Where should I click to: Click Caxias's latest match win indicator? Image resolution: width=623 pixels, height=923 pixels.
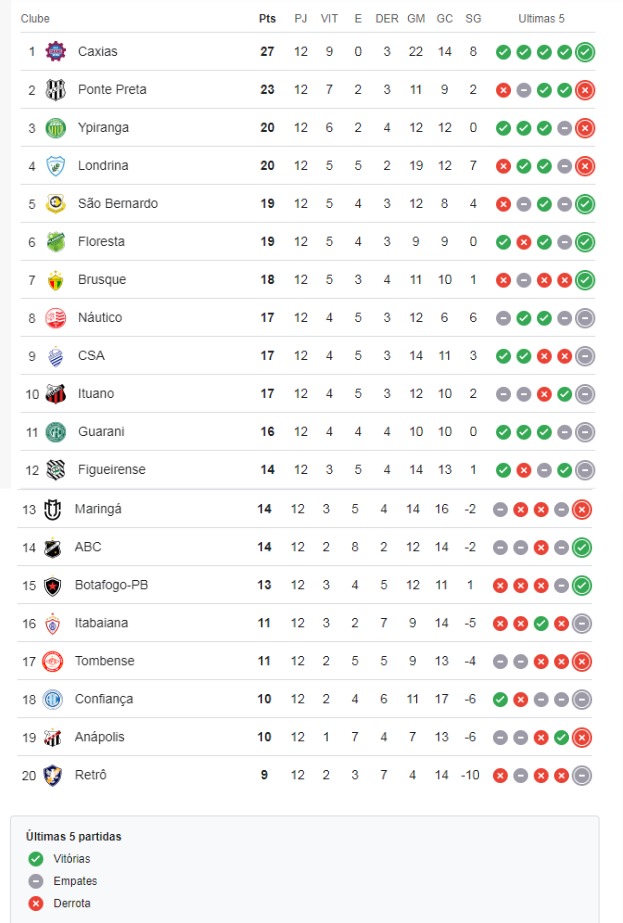pyautogui.click(x=585, y=52)
